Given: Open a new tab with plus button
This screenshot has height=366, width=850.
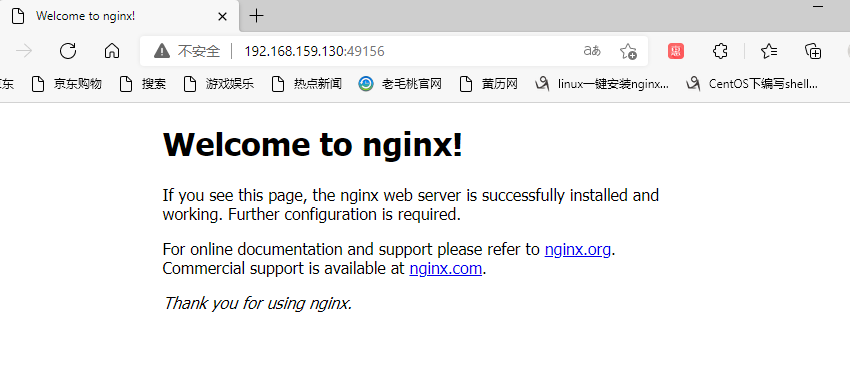Looking at the screenshot, I should tap(256, 16).
